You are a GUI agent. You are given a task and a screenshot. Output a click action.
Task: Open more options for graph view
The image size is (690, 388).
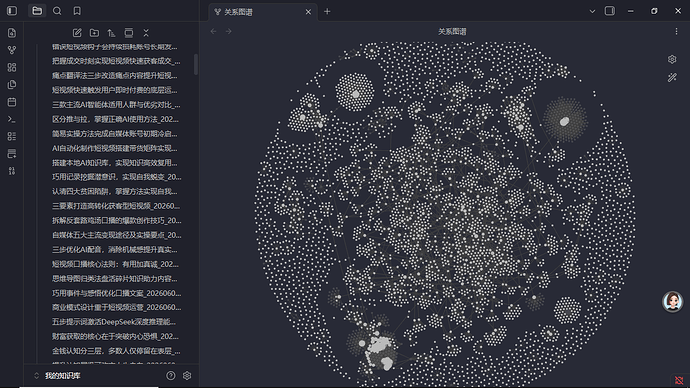(x=676, y=31)
